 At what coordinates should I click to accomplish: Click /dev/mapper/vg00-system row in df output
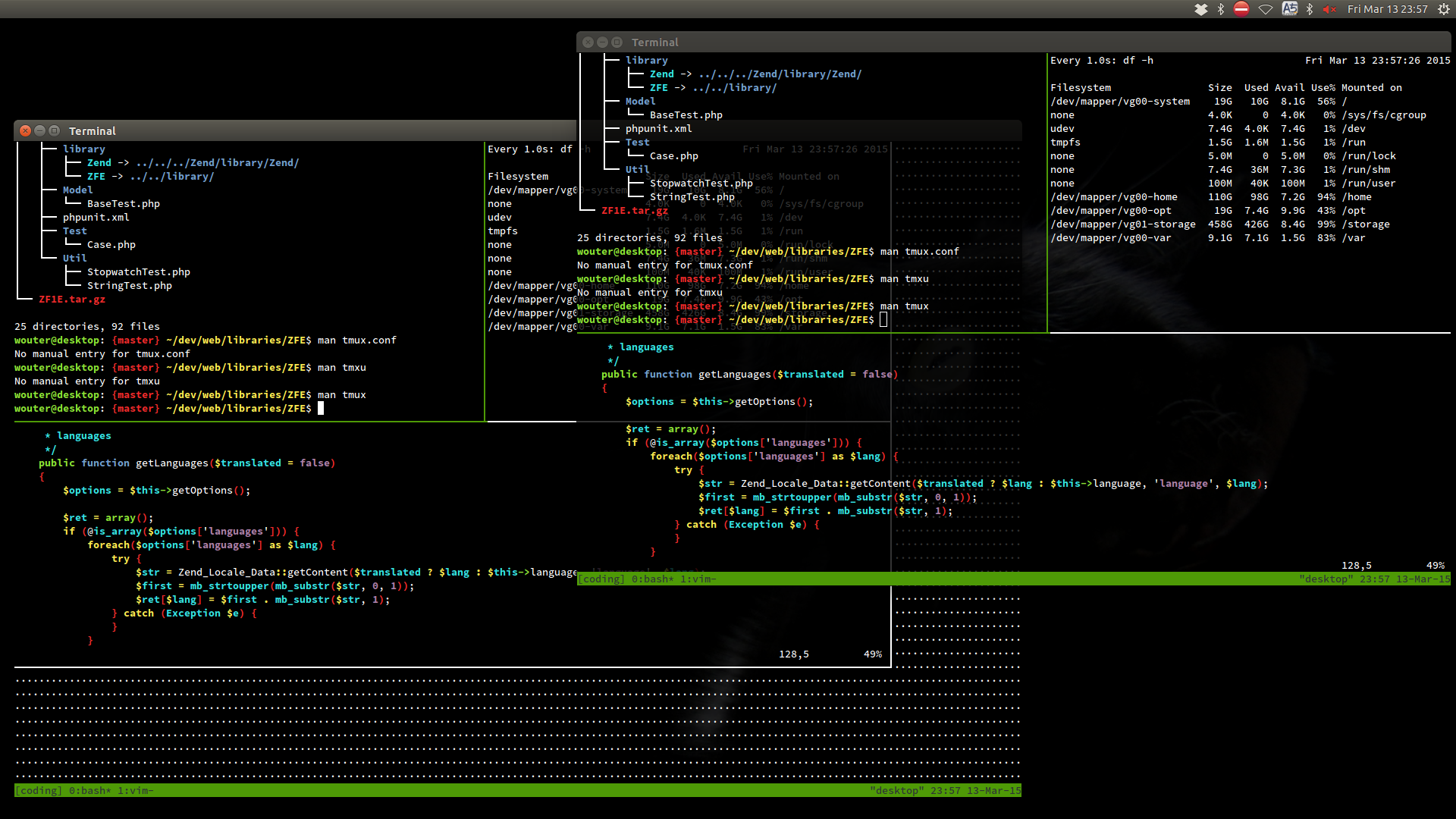[x=1199, y=102]
